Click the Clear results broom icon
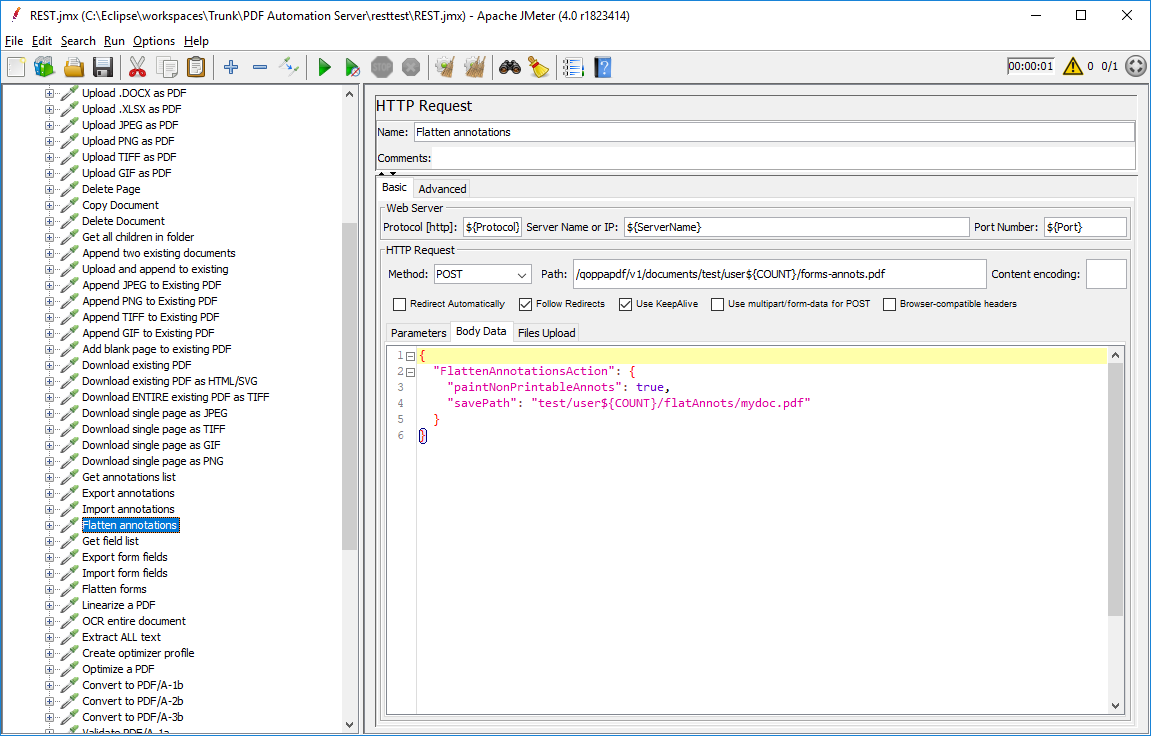Screen dimensions: 1151x736 coord(445,68)
